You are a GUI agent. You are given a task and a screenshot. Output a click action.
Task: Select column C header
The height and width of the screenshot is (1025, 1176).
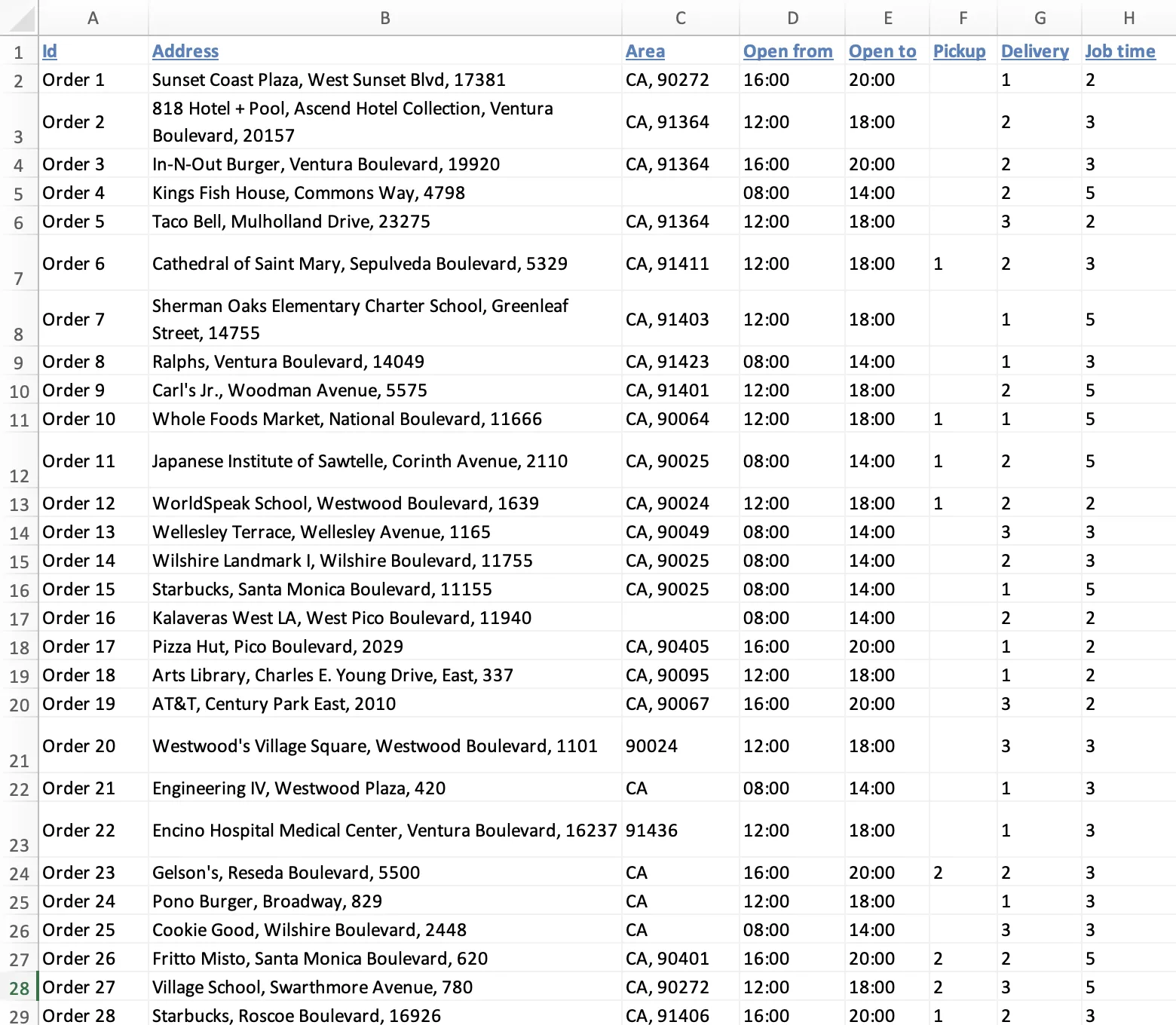click(680, 17)
